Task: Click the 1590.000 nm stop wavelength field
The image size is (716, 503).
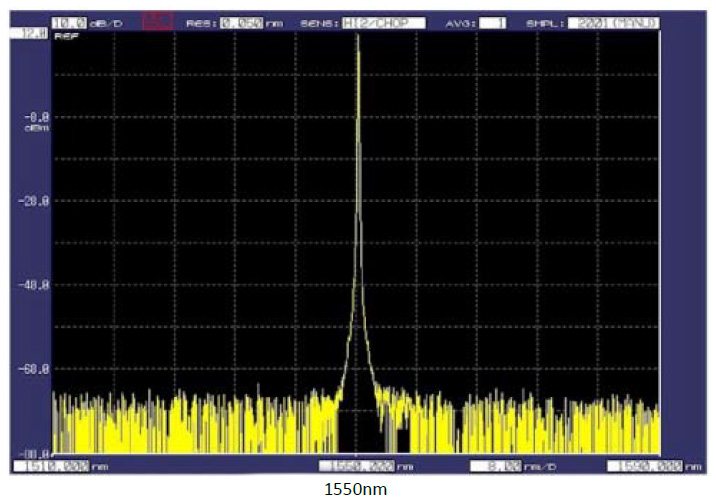Action: (641, 465)
